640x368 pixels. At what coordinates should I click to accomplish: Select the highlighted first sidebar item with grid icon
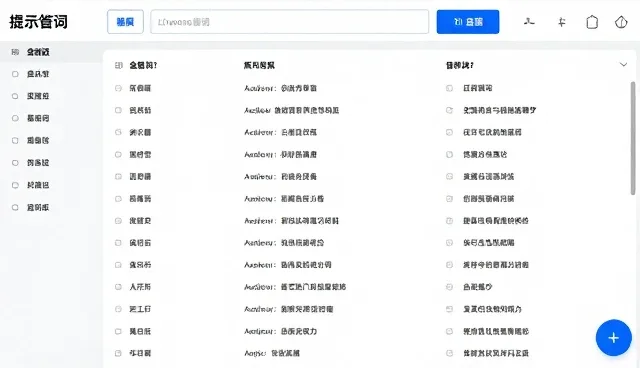coord(51,52)
